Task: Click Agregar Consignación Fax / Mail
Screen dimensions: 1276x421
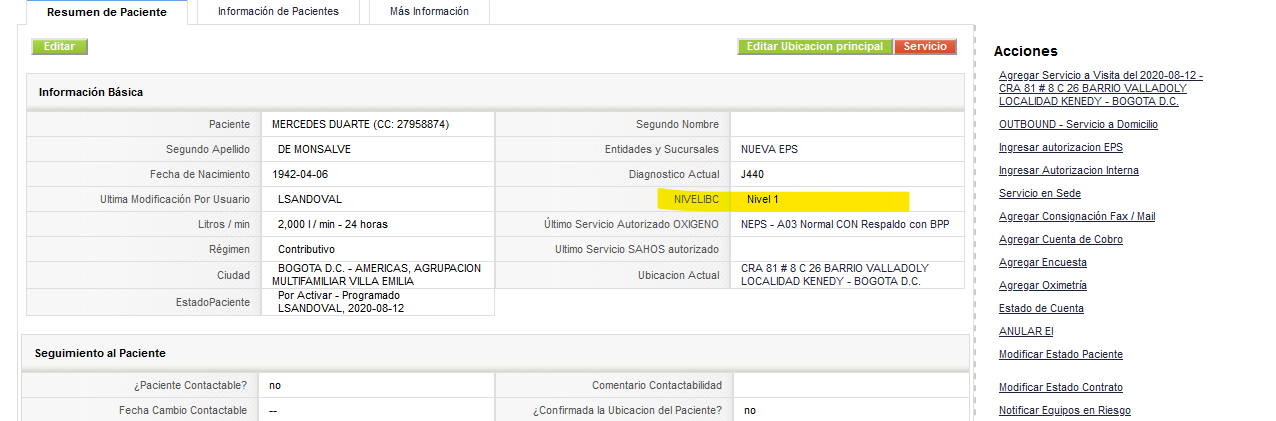Action: pyautogui.click(x=1077, y=216)
